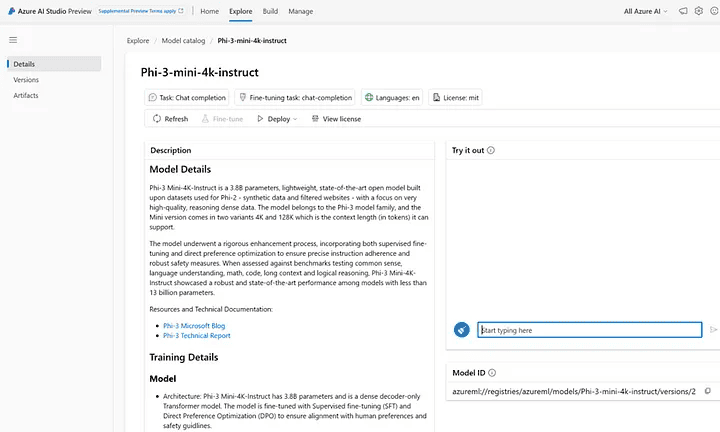Open Supplemental Preview Terms link
This screenshot has height=432, width=720.
point(141,11)
